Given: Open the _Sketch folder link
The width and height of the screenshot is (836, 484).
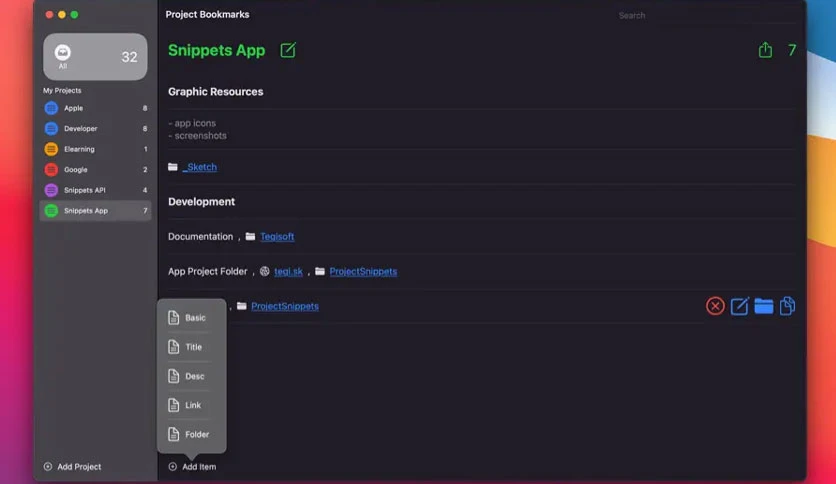Looking at the screenshot, I should 199,167.
